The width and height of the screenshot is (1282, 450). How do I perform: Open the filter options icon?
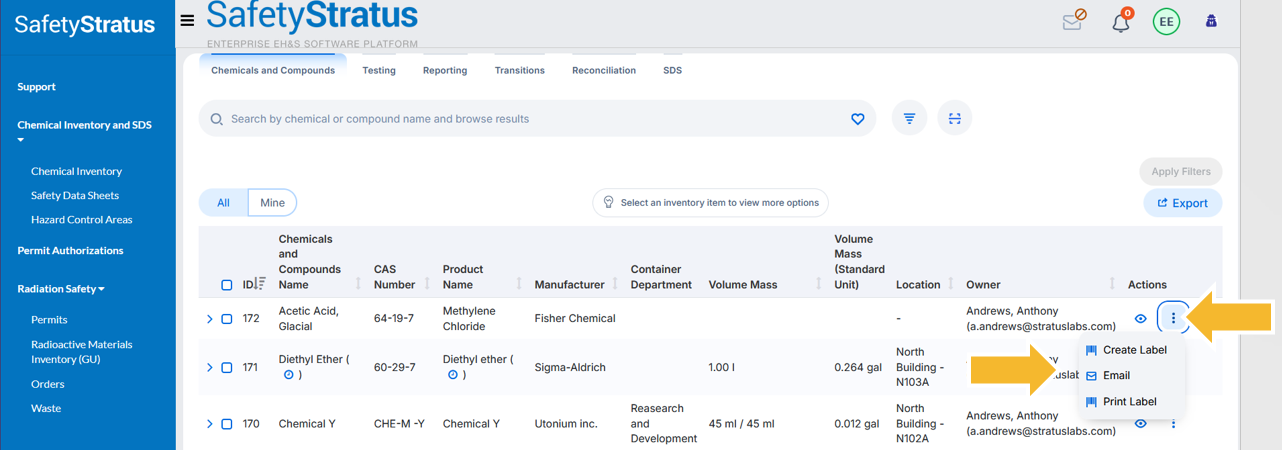coord(909,118)
